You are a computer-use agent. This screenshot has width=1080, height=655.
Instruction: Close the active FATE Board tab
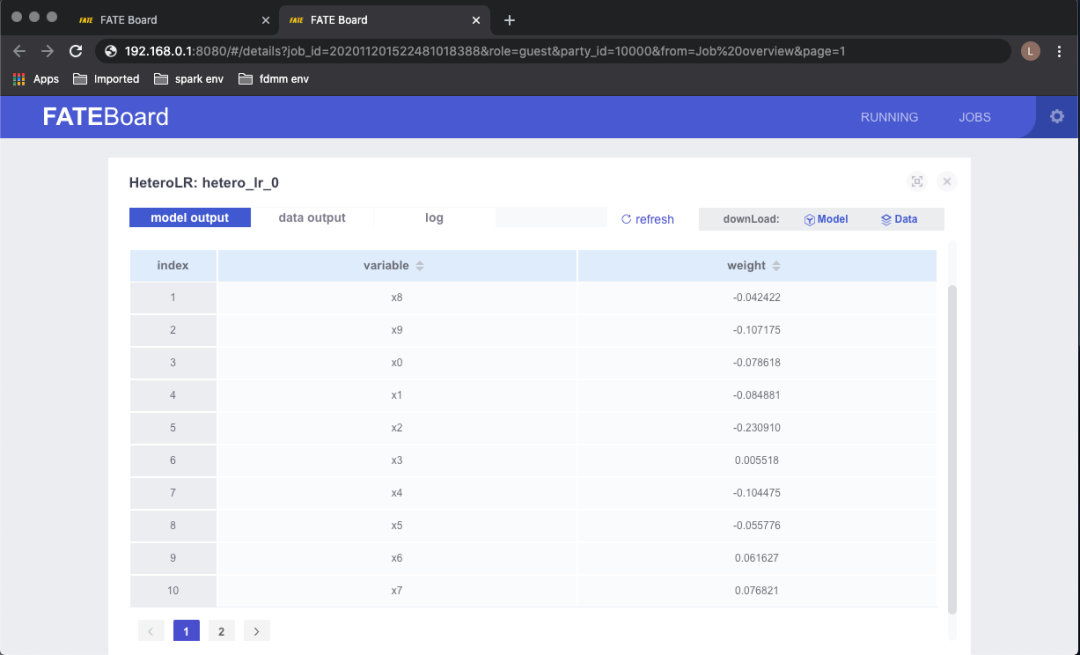pyautogui.click(x=476, y=20)
